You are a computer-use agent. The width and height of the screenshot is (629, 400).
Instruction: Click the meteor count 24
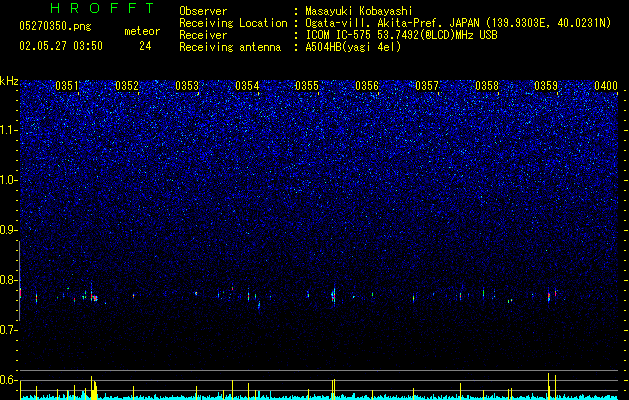[x=145, y=46]
